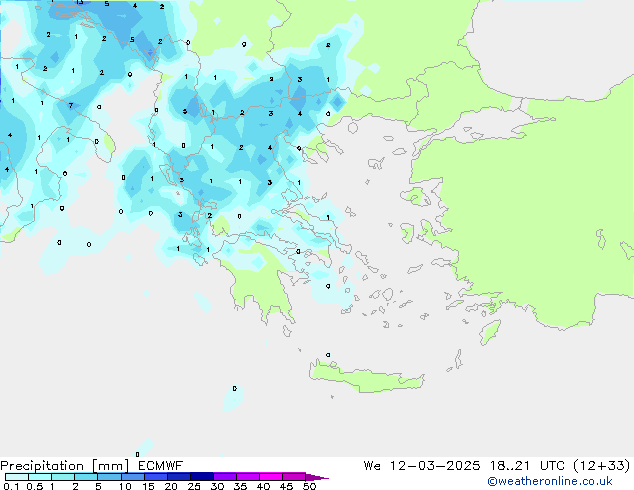
Task: Select the 30–35 mm purple legend swatch
Action: tap(225, 477)
